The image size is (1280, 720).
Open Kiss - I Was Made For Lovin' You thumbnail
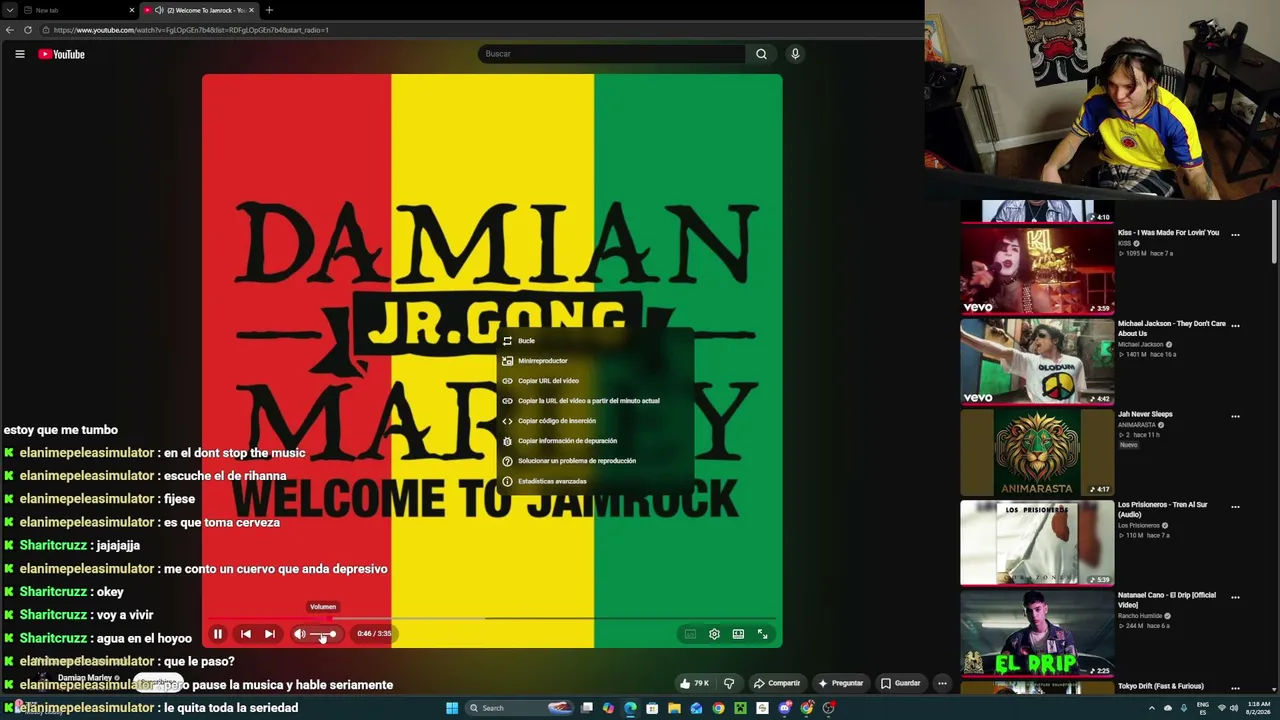tap(1037, 270)
